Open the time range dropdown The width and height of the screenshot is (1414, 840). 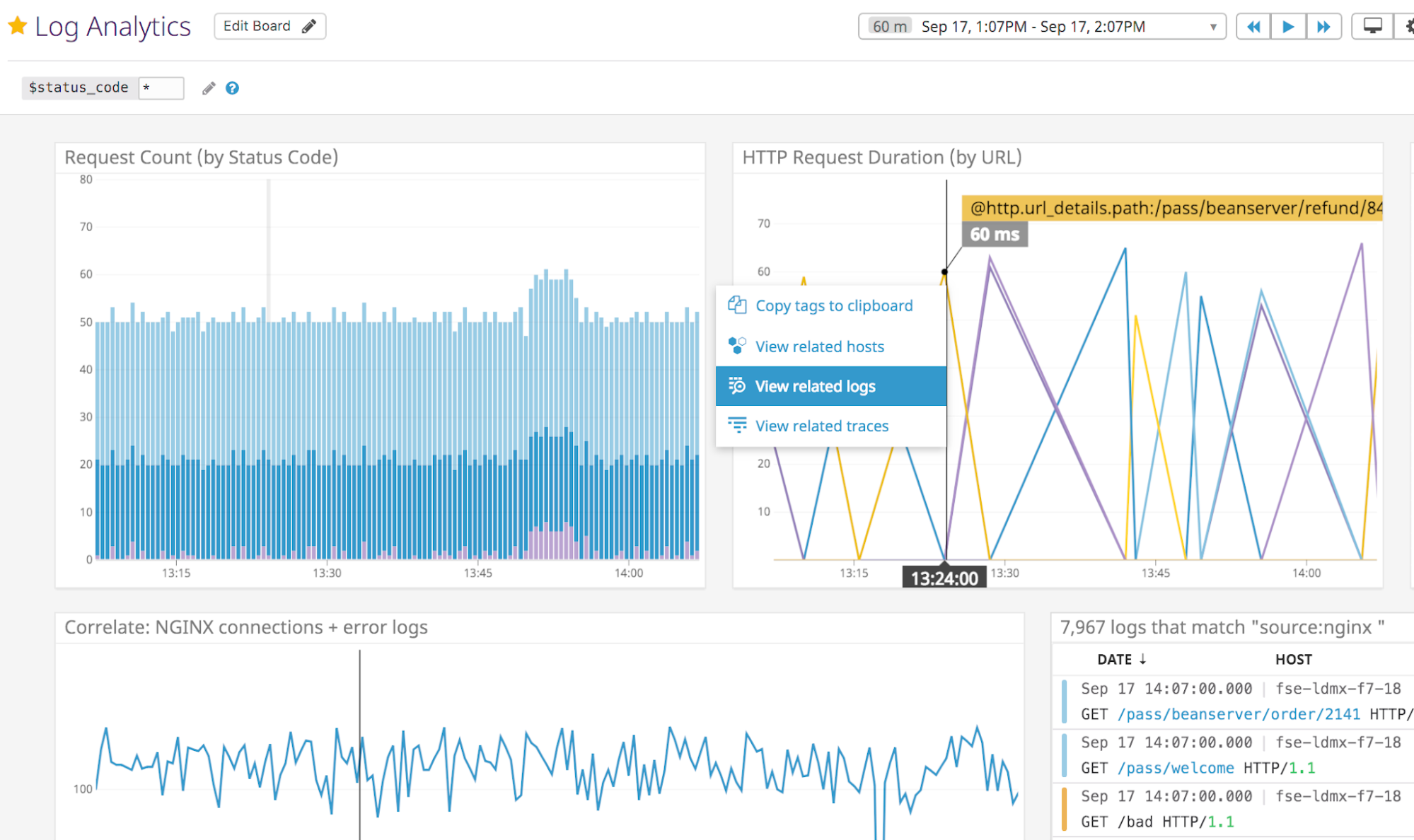[x=1214, y=26]
